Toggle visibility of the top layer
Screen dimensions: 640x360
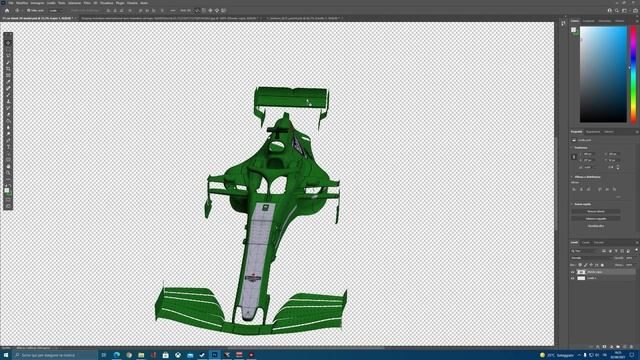click(x=573, y=272)
